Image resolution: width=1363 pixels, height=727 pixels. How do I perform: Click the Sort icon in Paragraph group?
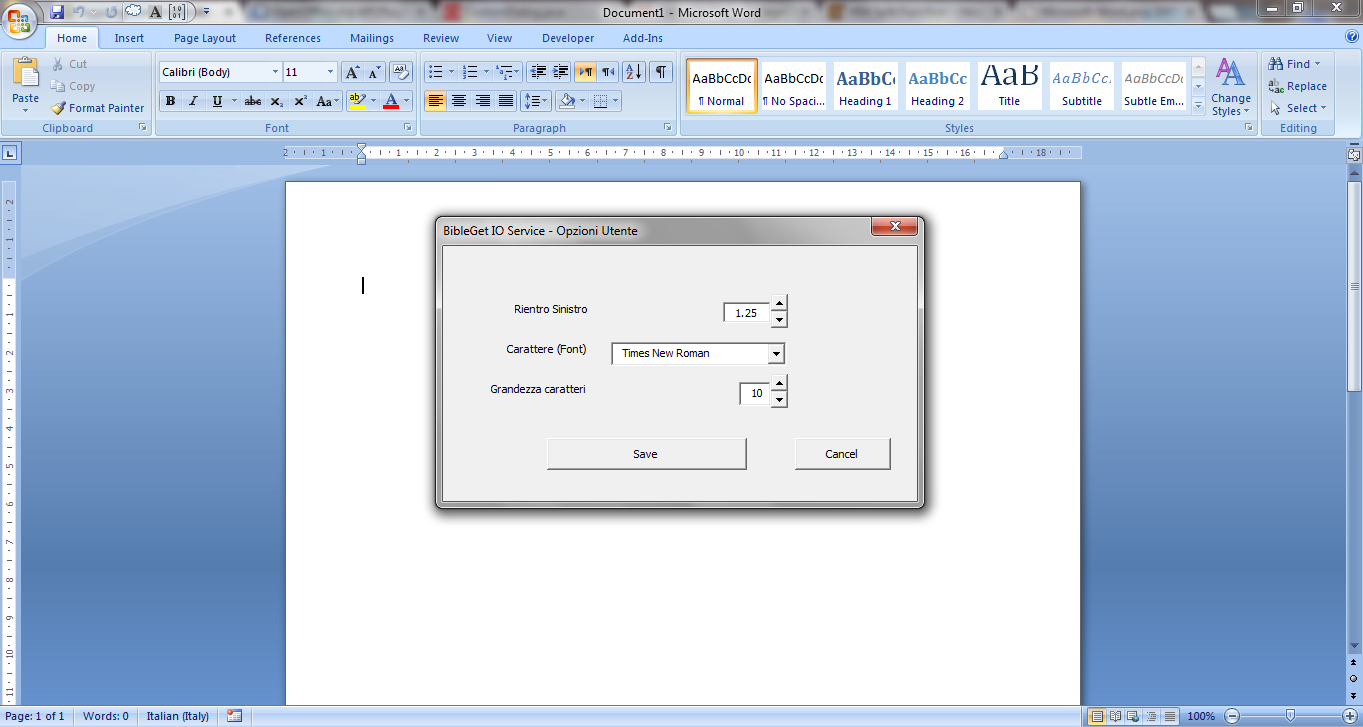pos(634,72)
